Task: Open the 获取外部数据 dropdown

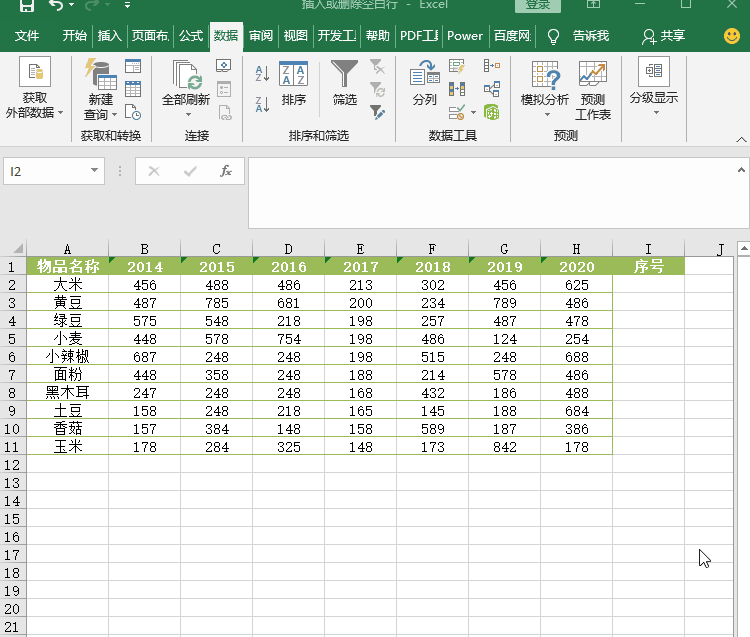Action: pyautogui.click(x=34, y=88)
